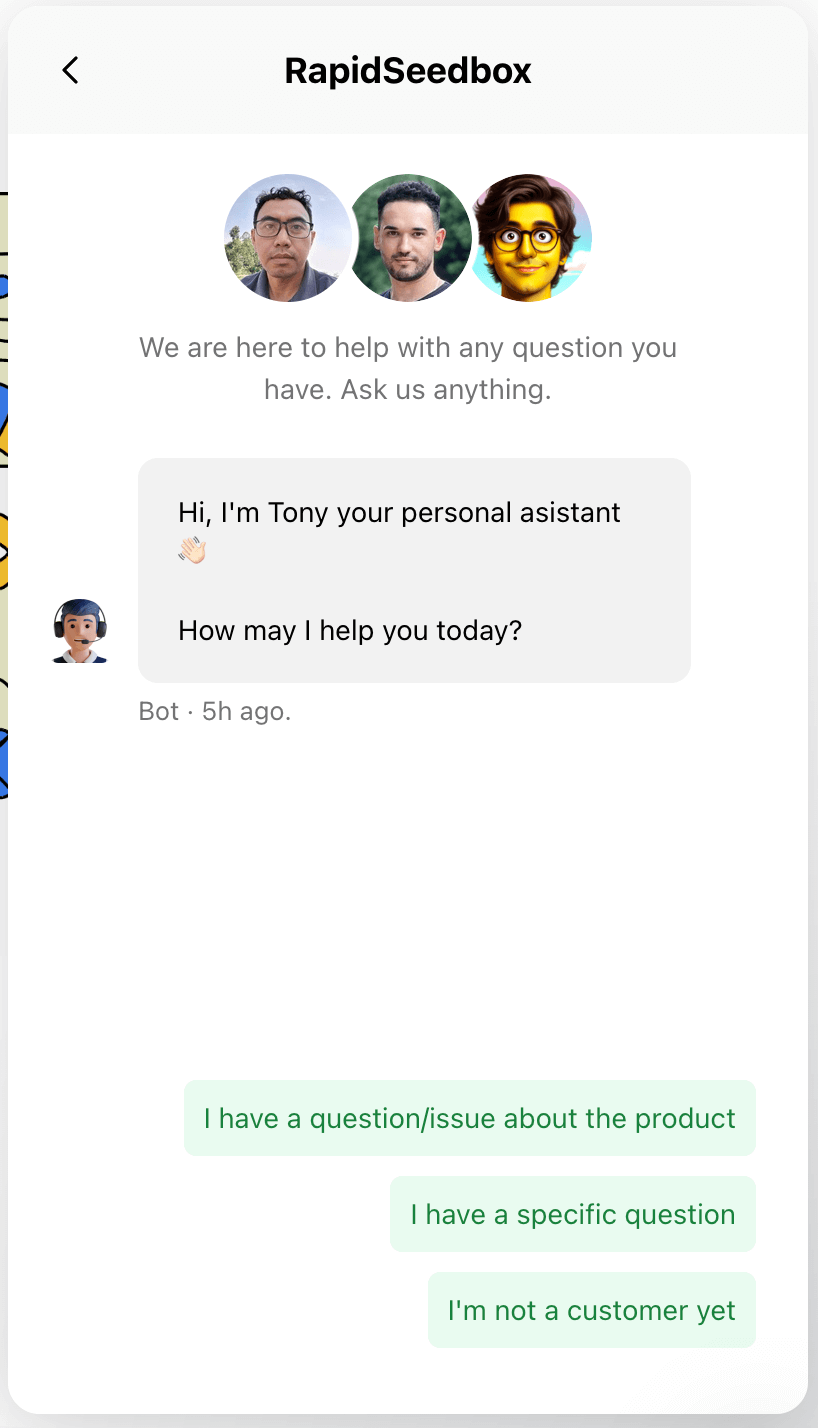Click the blank header area right of title

[x=680, y=70]
